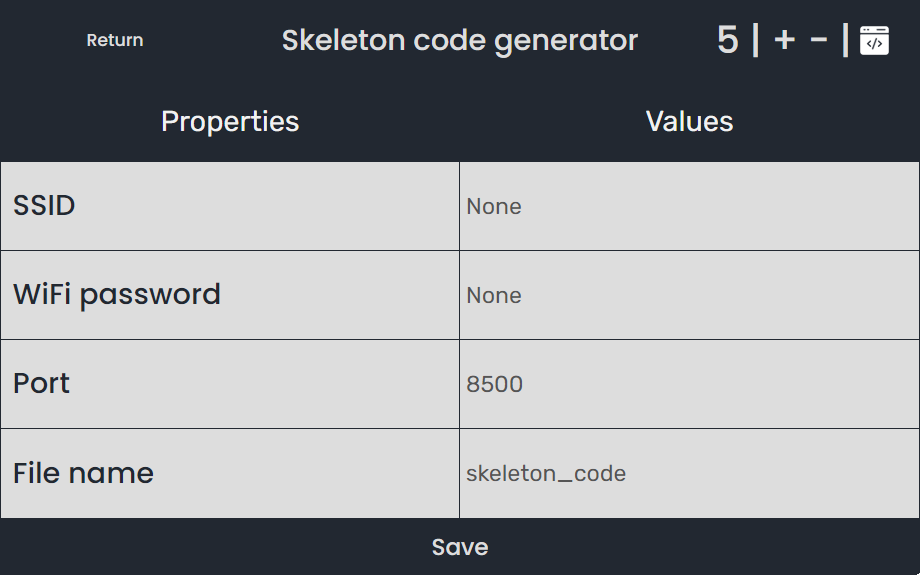This screenshot has width=920, height=575.
Task: Select the Port field containing 8500
Action: click(689, 384)
